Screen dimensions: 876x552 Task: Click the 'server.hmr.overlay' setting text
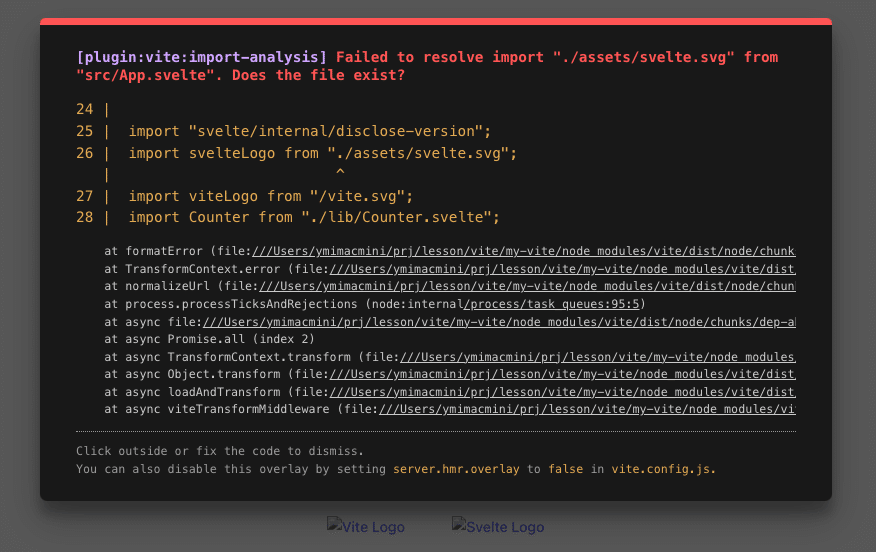456,469
